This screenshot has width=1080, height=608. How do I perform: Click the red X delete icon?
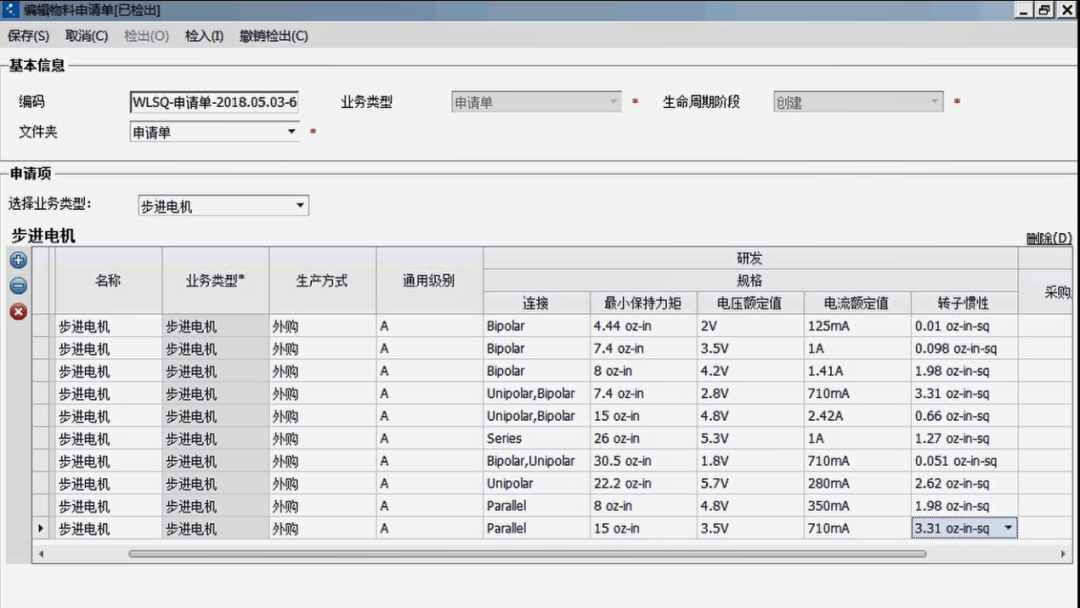(x=18, y=312)
